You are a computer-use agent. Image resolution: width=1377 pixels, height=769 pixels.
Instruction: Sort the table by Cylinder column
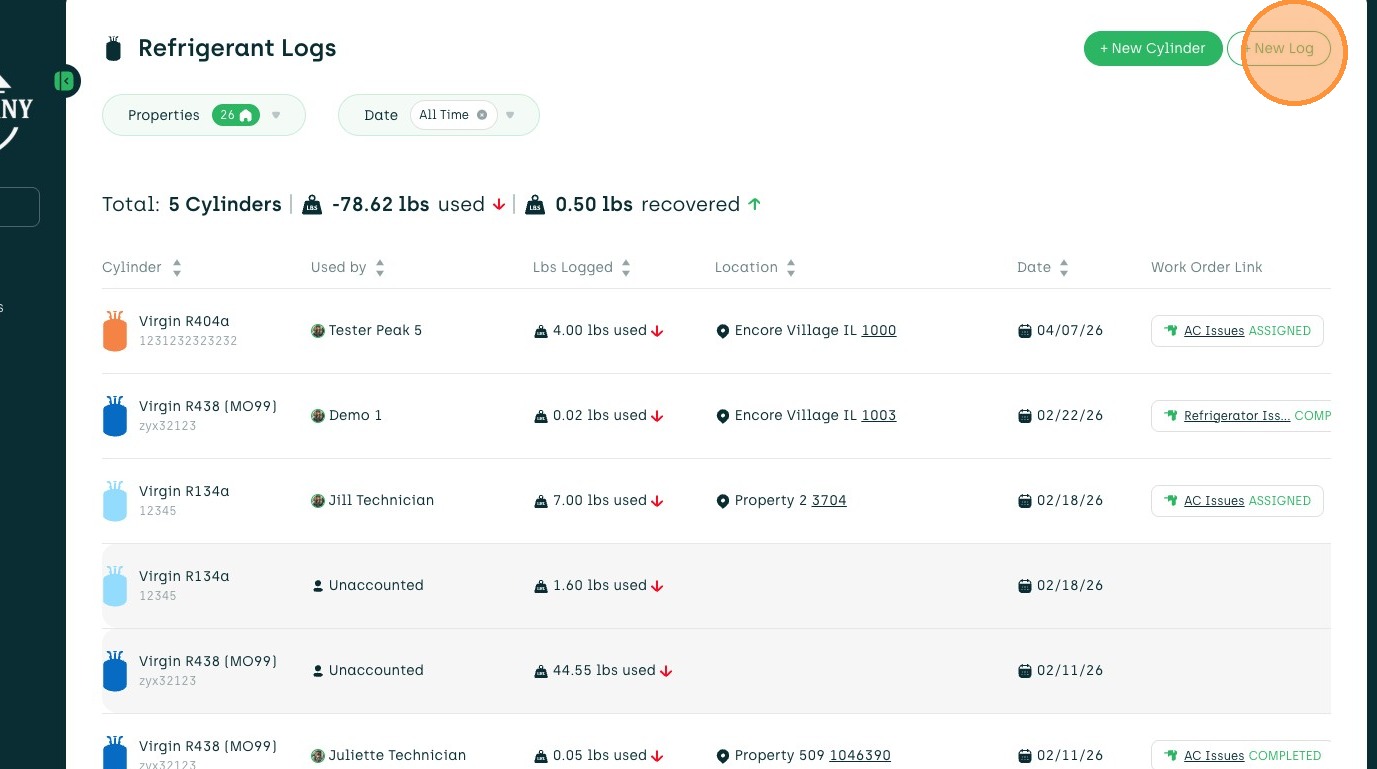click(x=177, y=268)
